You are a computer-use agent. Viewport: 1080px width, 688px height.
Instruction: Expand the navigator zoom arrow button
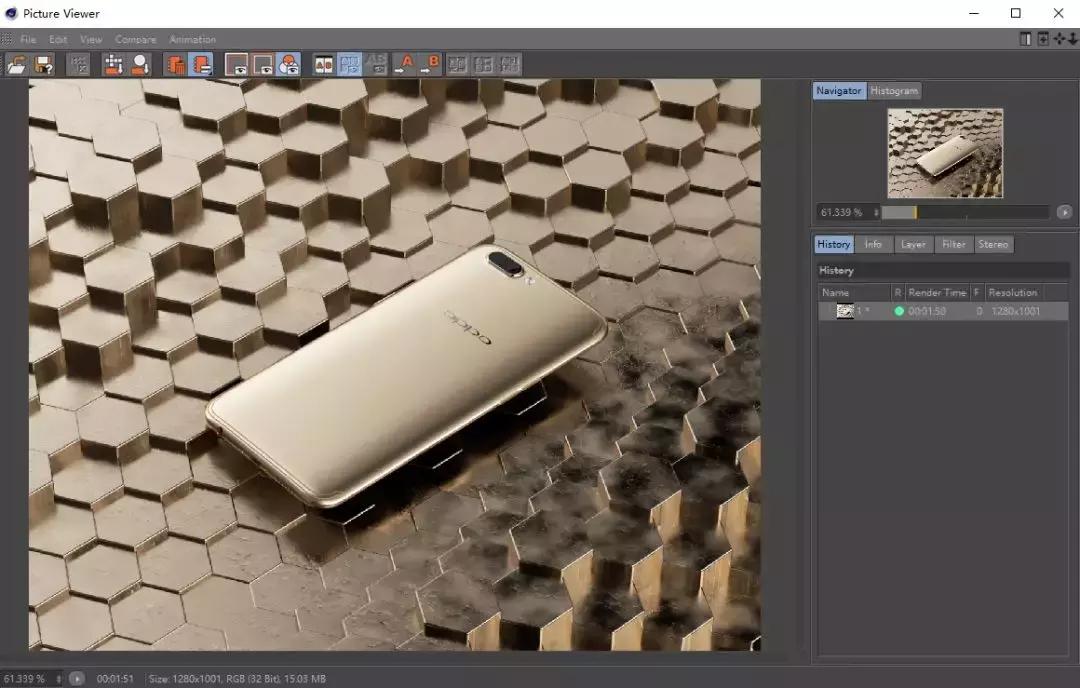(1063, 212)
